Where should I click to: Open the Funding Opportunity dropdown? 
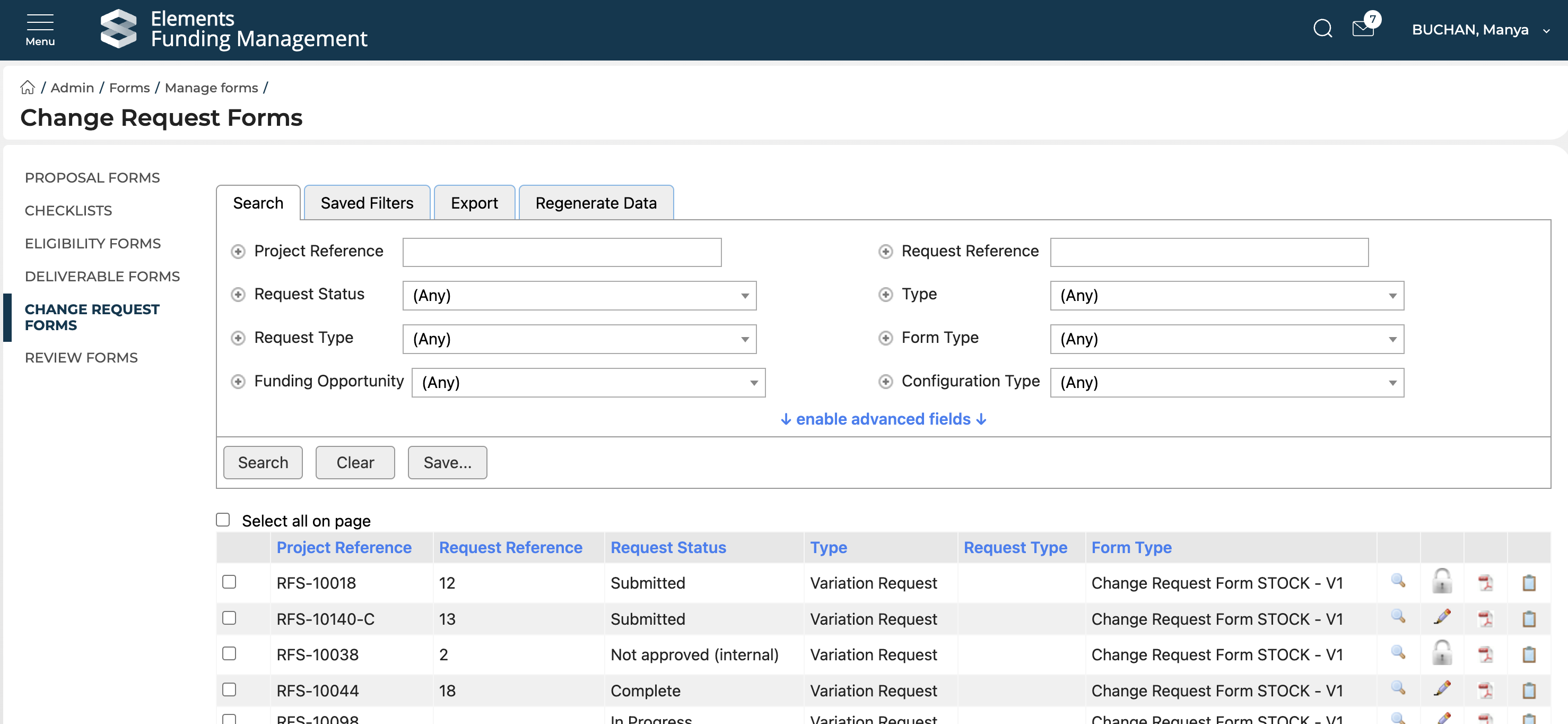click(588, 382)
